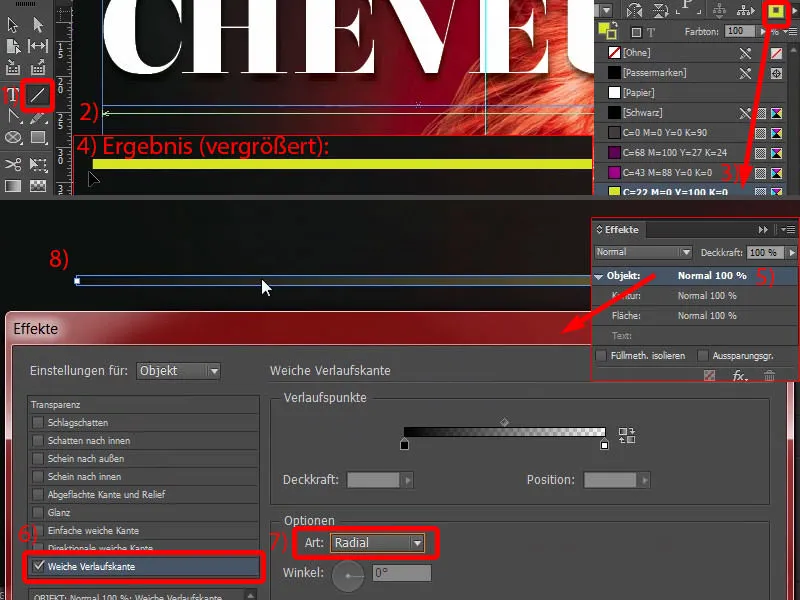Open Deckkraft arrow in Verlaufspunkte section
The height and width of the screenshot is (600, 800).
pos(407,480)
